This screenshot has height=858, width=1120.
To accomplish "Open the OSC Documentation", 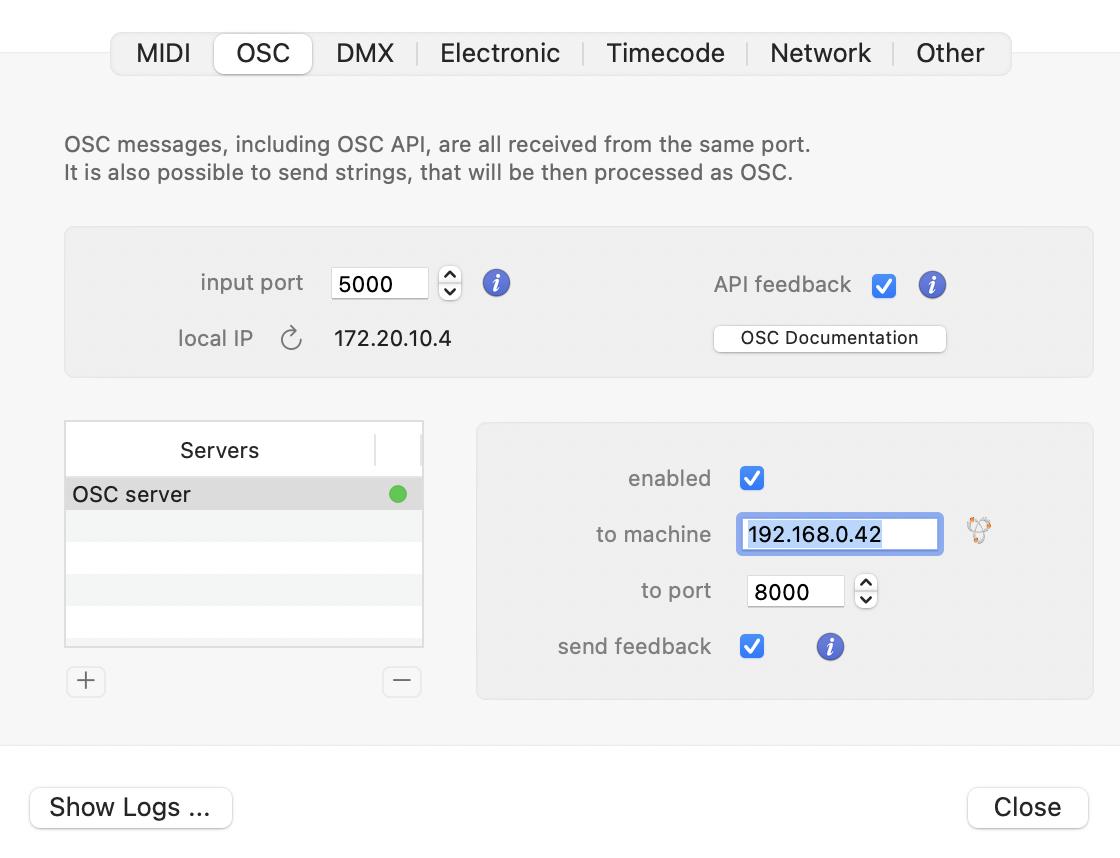I will pyautogui.click(x=829, y=338).
